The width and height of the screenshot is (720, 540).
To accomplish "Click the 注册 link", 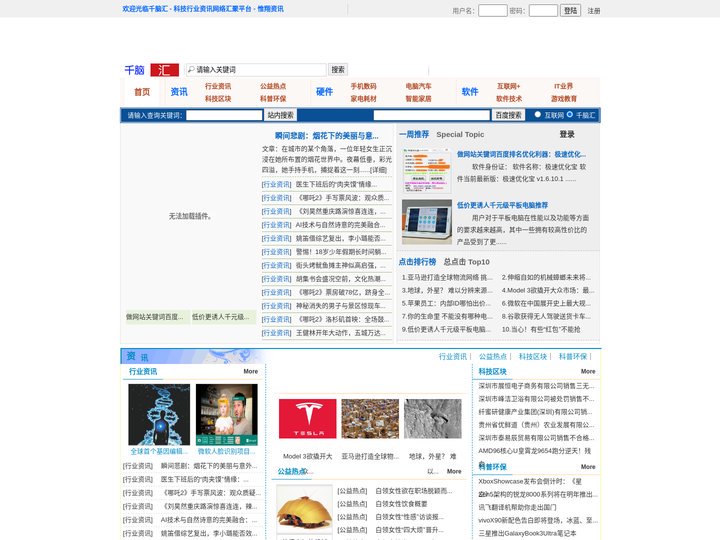I will pos(594,11).
